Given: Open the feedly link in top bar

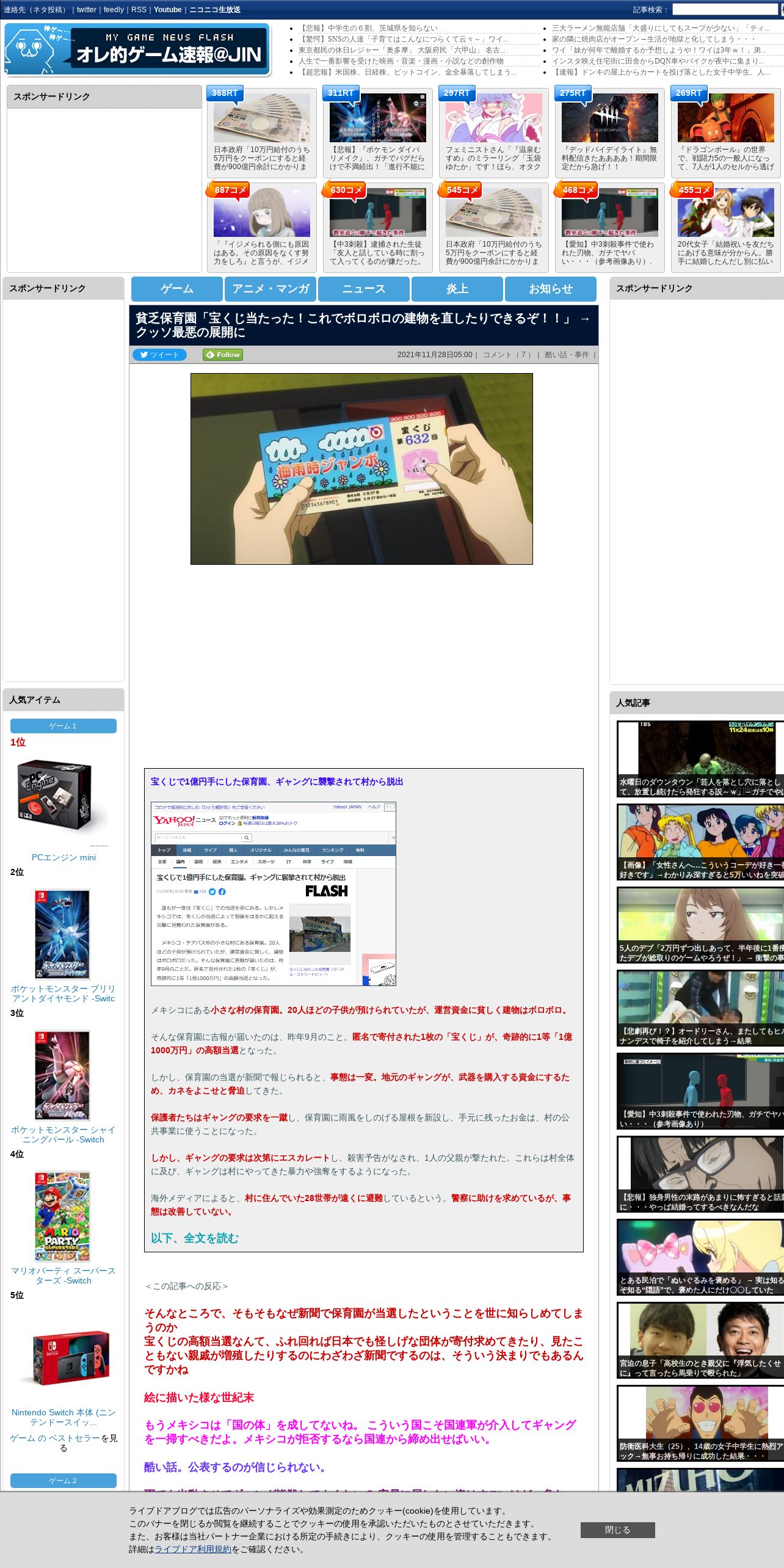Looking at the screenshot, I should coord(114,10).
